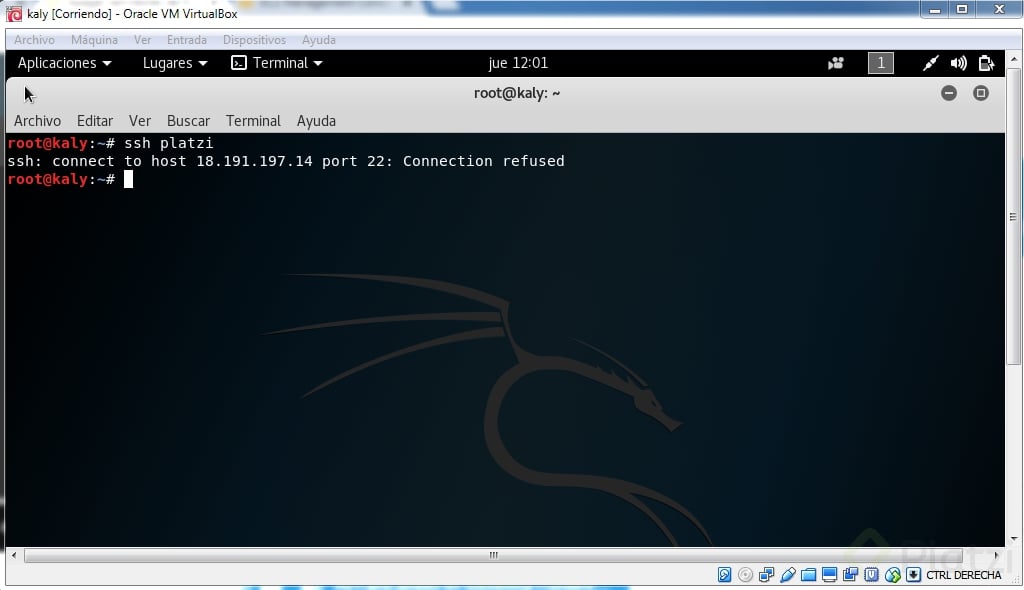The width and height of the screenshot is (1024, 590).
Task: Open the terminal window Ayuda menu
Action: pos(316,121)
